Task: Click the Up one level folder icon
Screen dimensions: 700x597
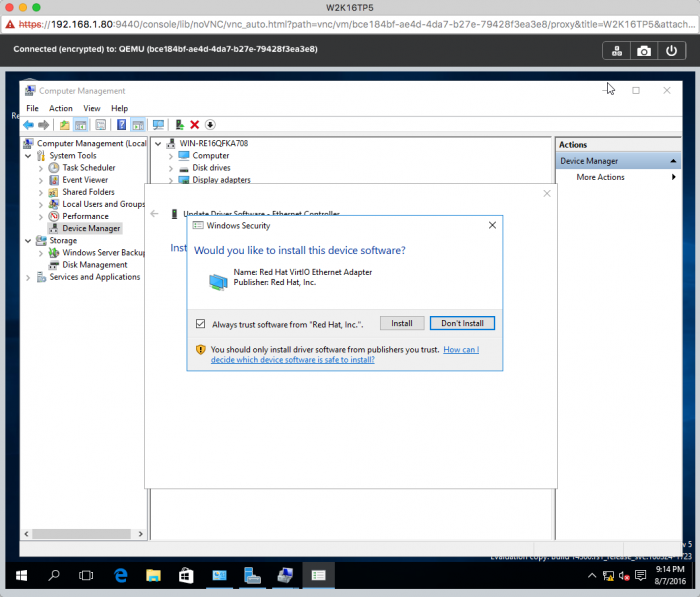Action: 65,125
